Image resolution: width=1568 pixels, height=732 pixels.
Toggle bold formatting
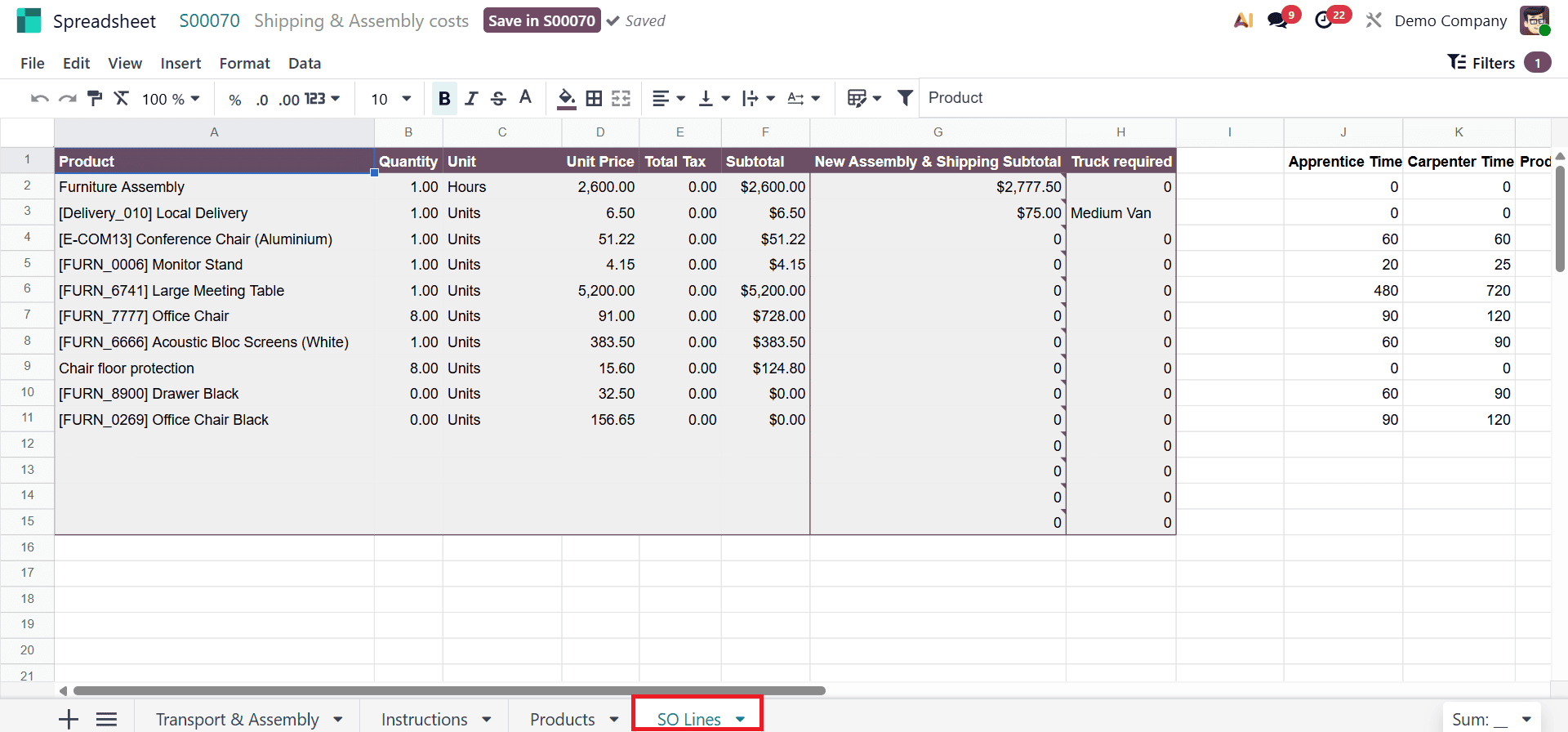coord(444,99)
